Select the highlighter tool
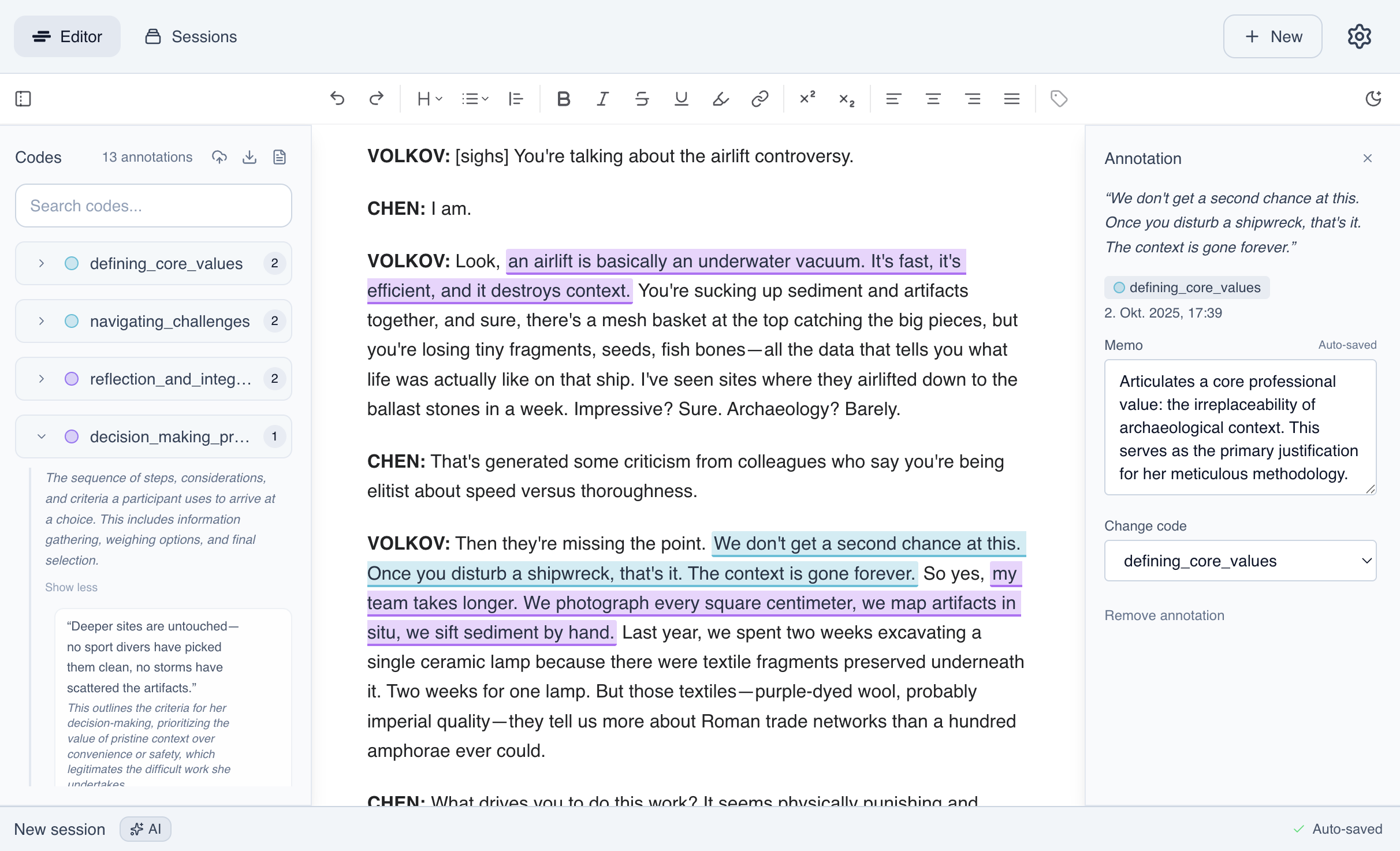 click(720, 99)
